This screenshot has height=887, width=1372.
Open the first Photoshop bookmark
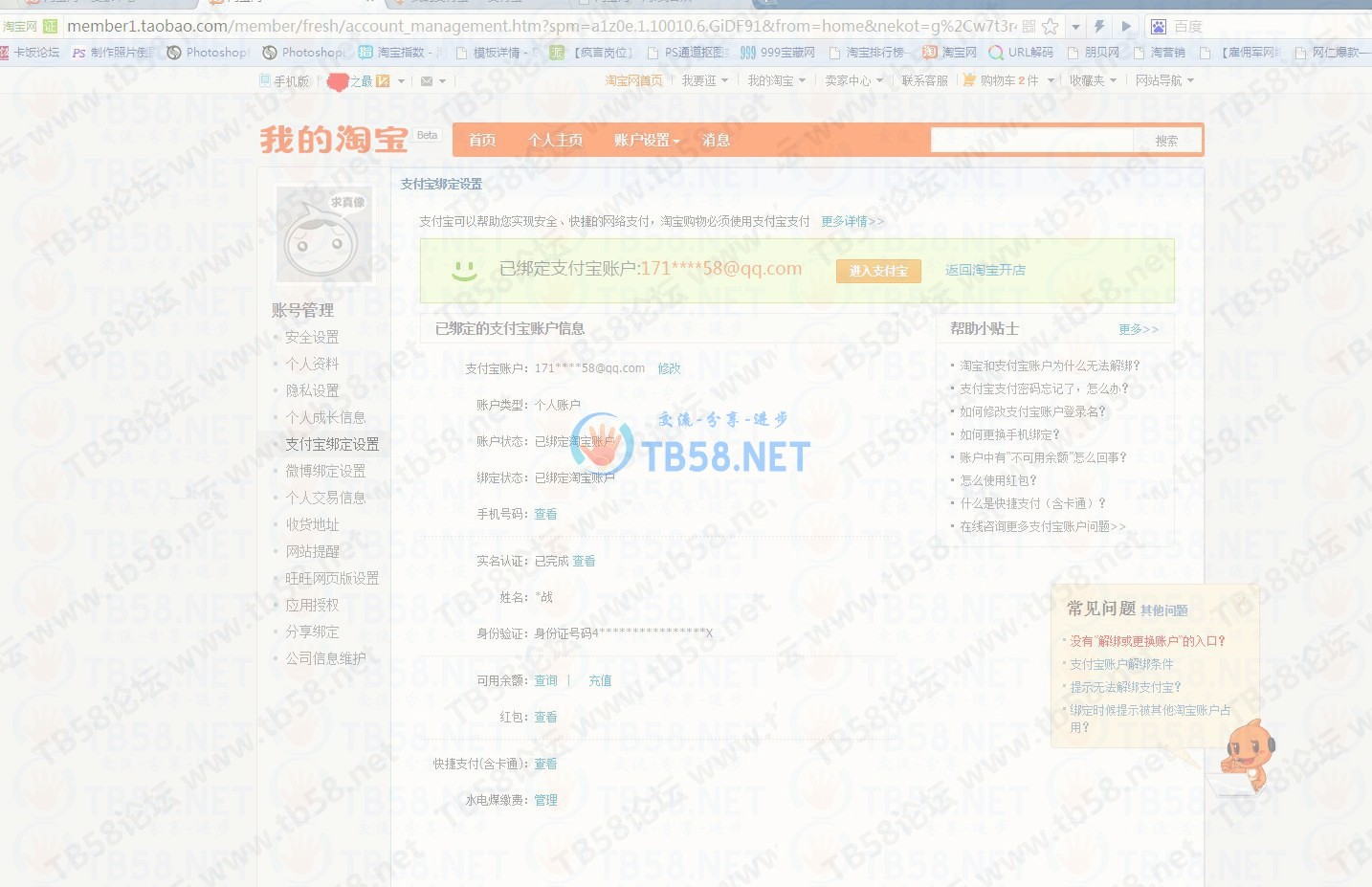pyautogui.click(x=208, y=53)
